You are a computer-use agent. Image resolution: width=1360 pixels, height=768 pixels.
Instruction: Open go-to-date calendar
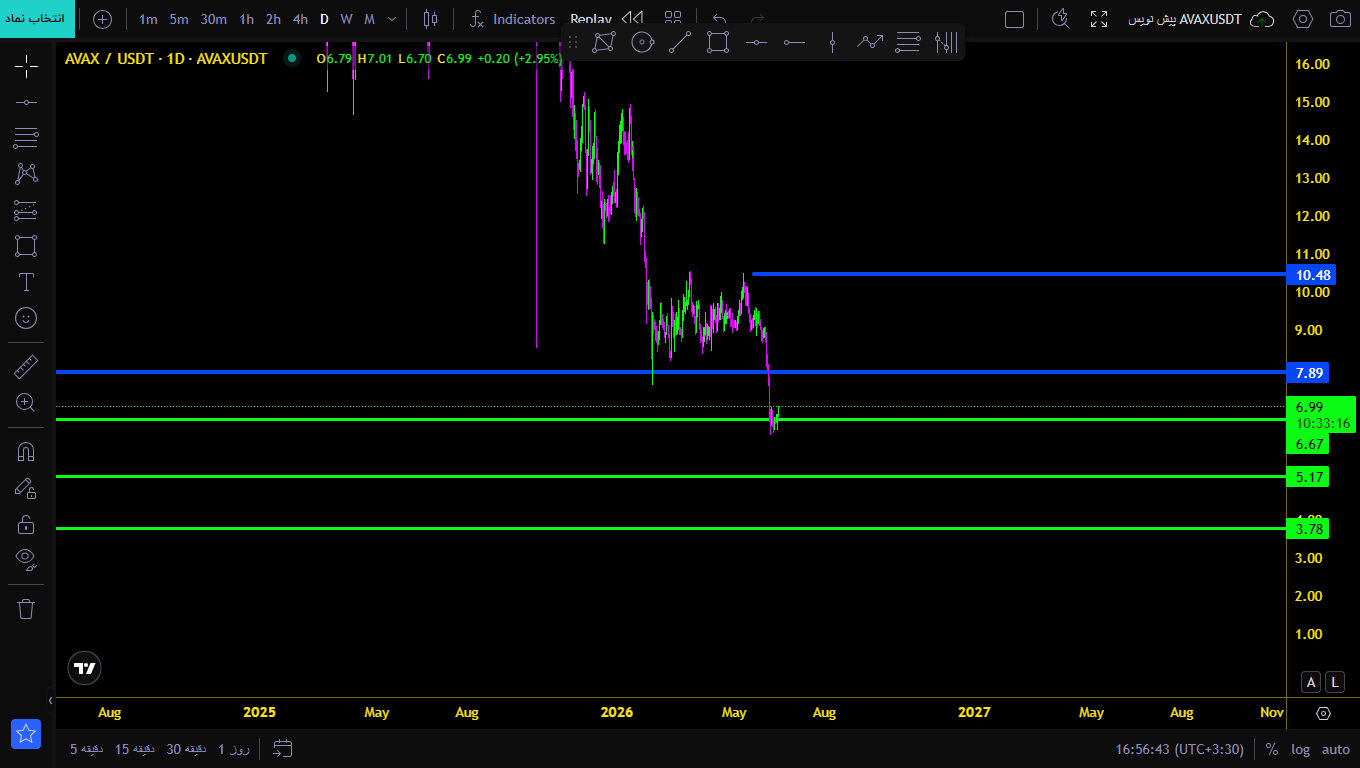282,748
